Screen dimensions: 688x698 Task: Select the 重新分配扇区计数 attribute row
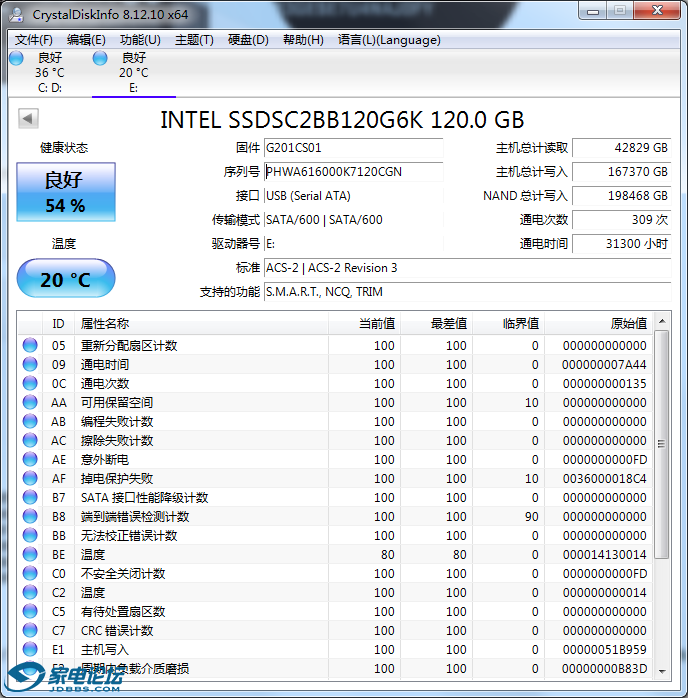[335, 345]
